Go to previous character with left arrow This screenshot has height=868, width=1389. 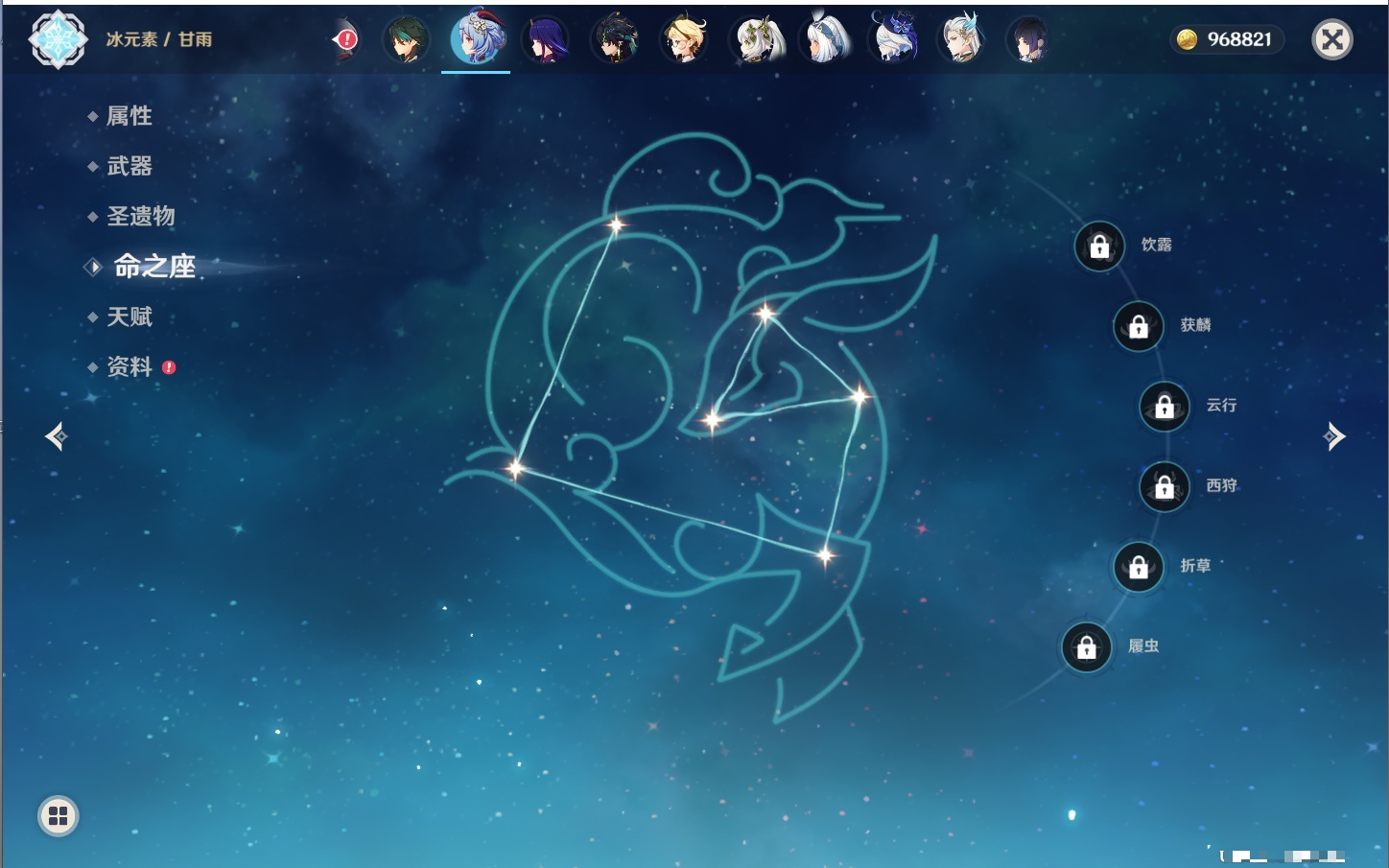point(57,436)
